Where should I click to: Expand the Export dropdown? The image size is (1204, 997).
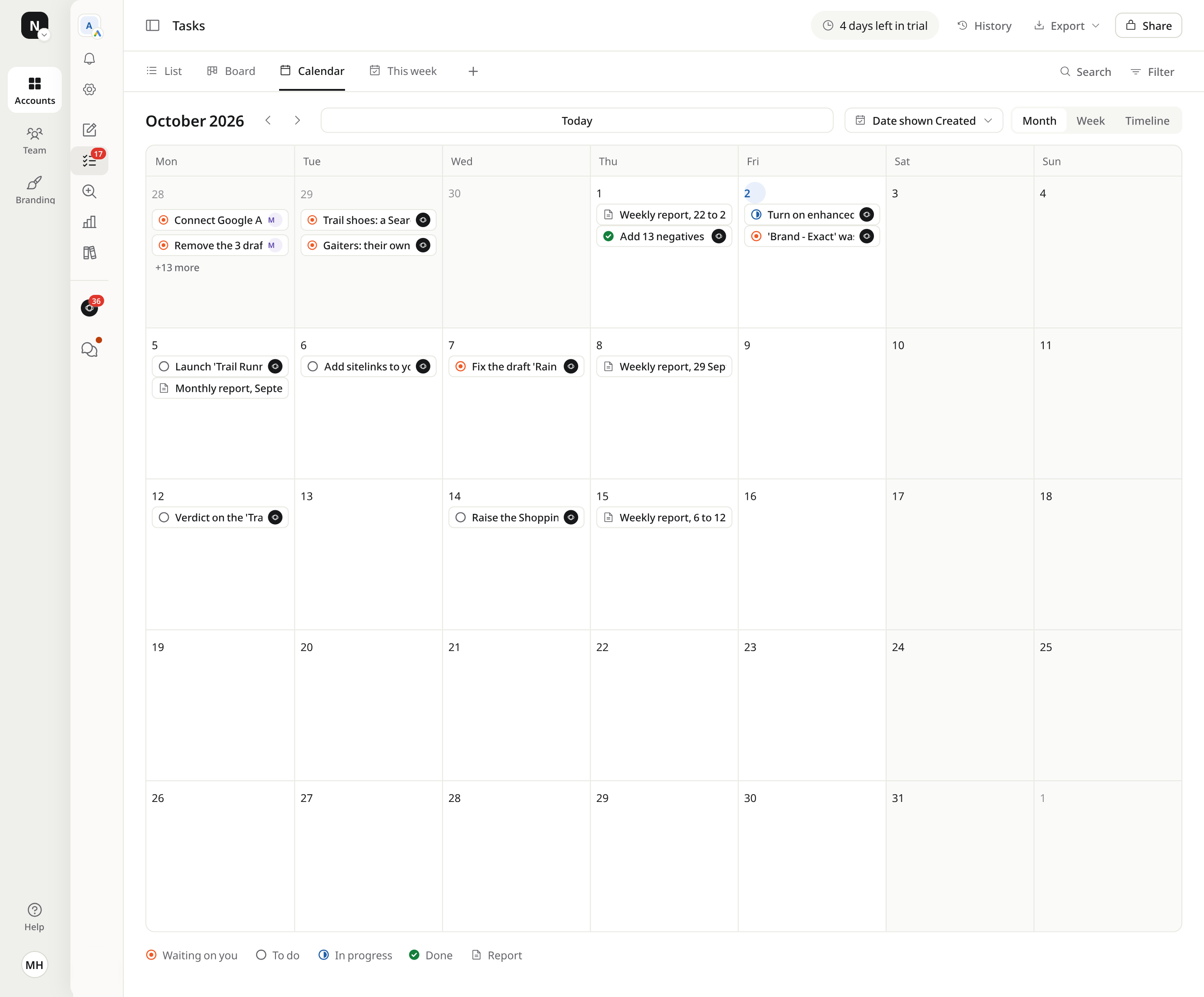tap(1067, 26)
